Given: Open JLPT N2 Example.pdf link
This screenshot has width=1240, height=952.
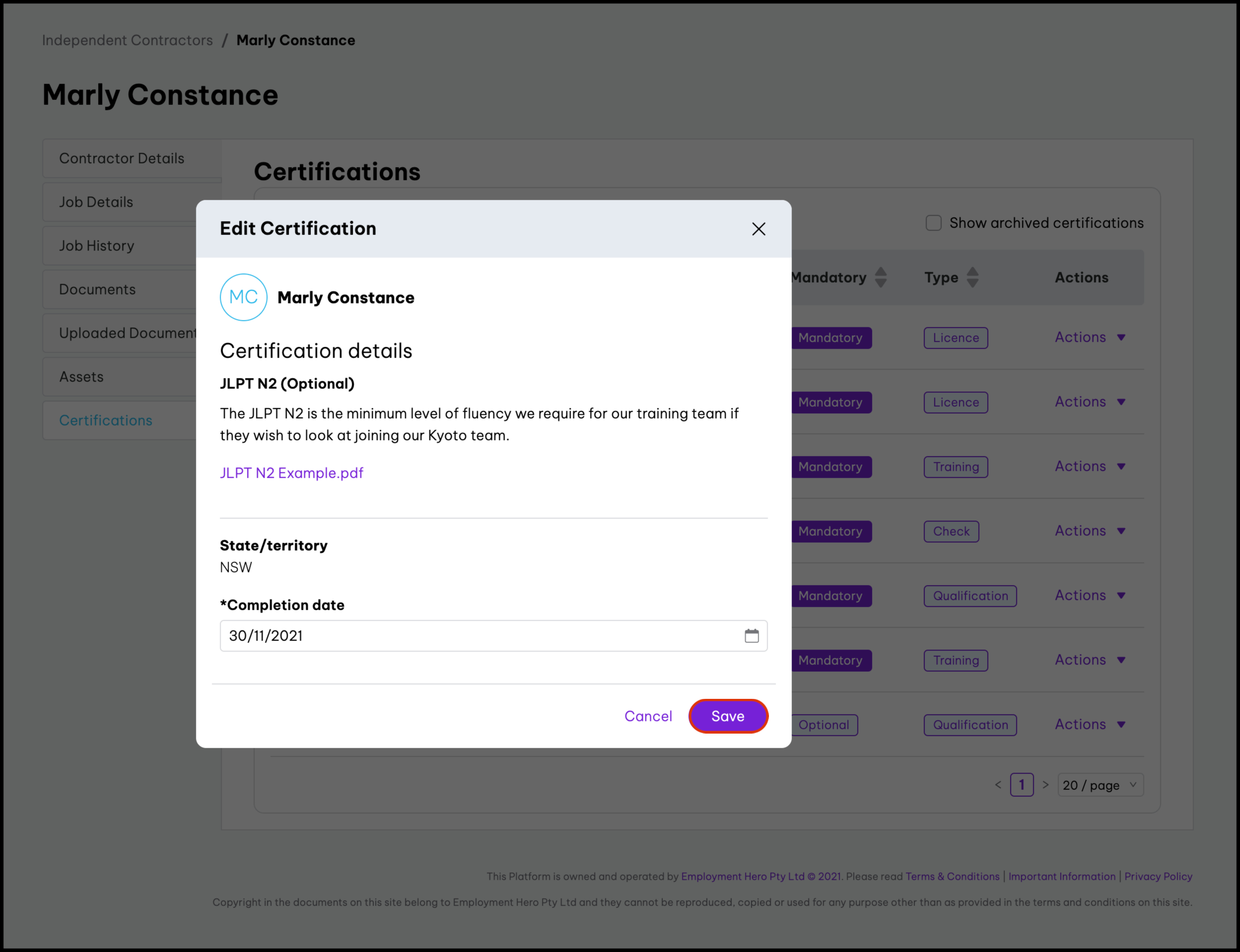Looking at the screenshot, I should coord(291,473).
